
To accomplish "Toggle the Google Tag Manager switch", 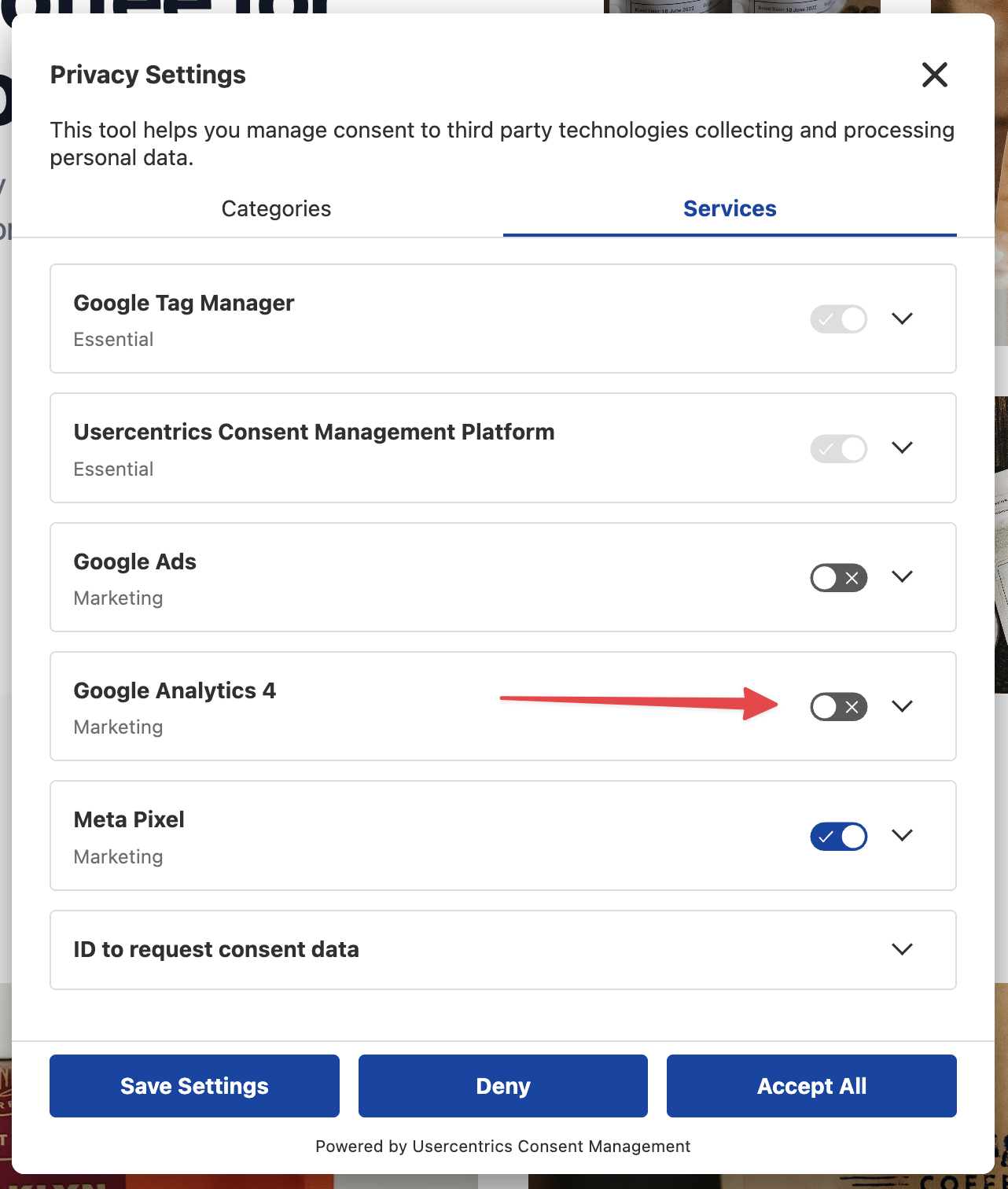I will [839, 319].
